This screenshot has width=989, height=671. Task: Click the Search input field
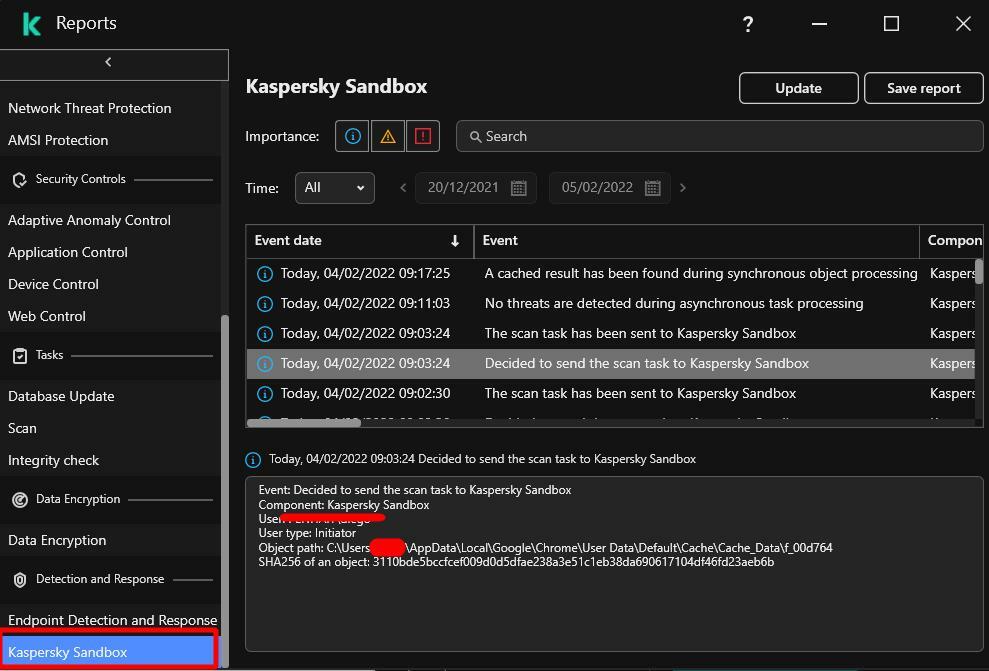pyautogui.click(x=720, y=137)
